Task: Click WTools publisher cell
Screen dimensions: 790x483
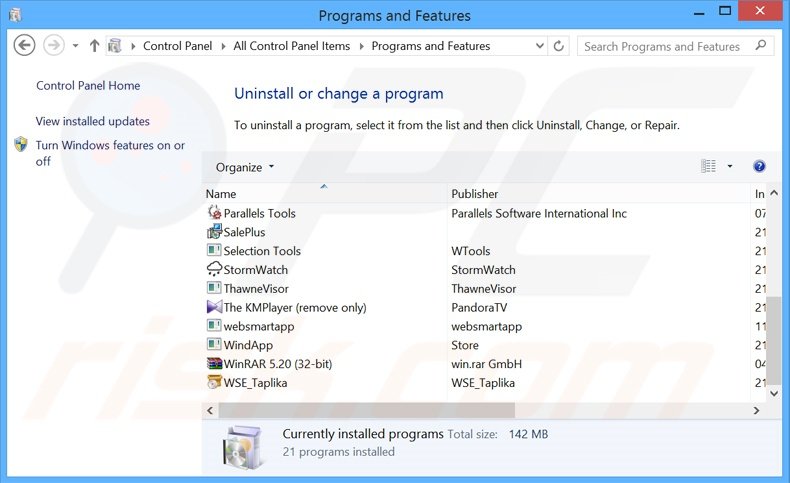Action: click(471, 251)
